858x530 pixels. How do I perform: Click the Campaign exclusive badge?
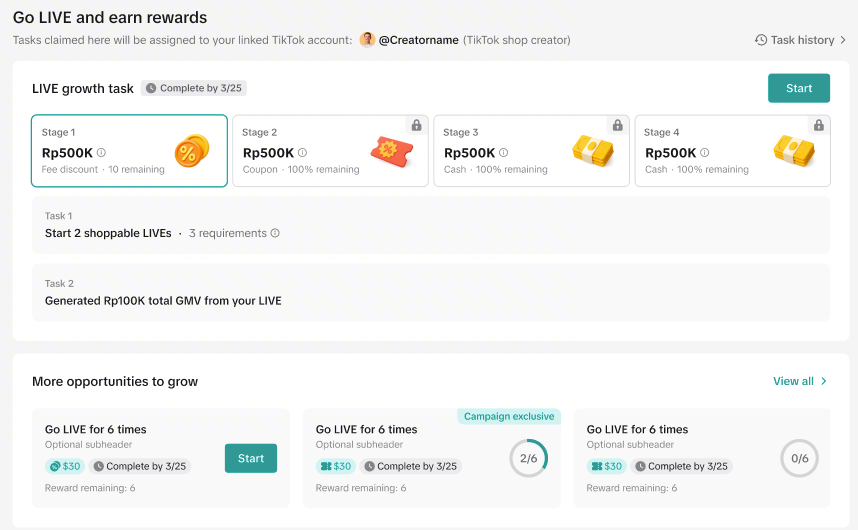click(509, 416)
